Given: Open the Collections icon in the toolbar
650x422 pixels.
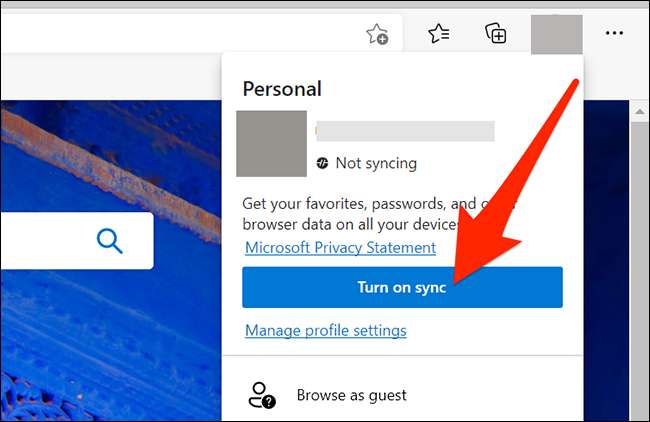Looking at the screenshot, I should (496, 34).
